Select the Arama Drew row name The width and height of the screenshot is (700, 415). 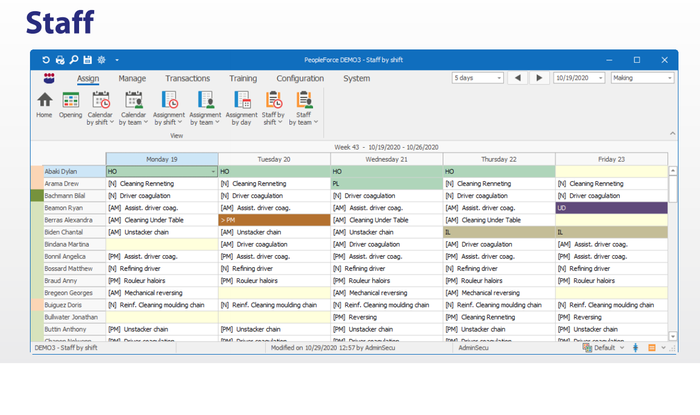pos(74,183)
